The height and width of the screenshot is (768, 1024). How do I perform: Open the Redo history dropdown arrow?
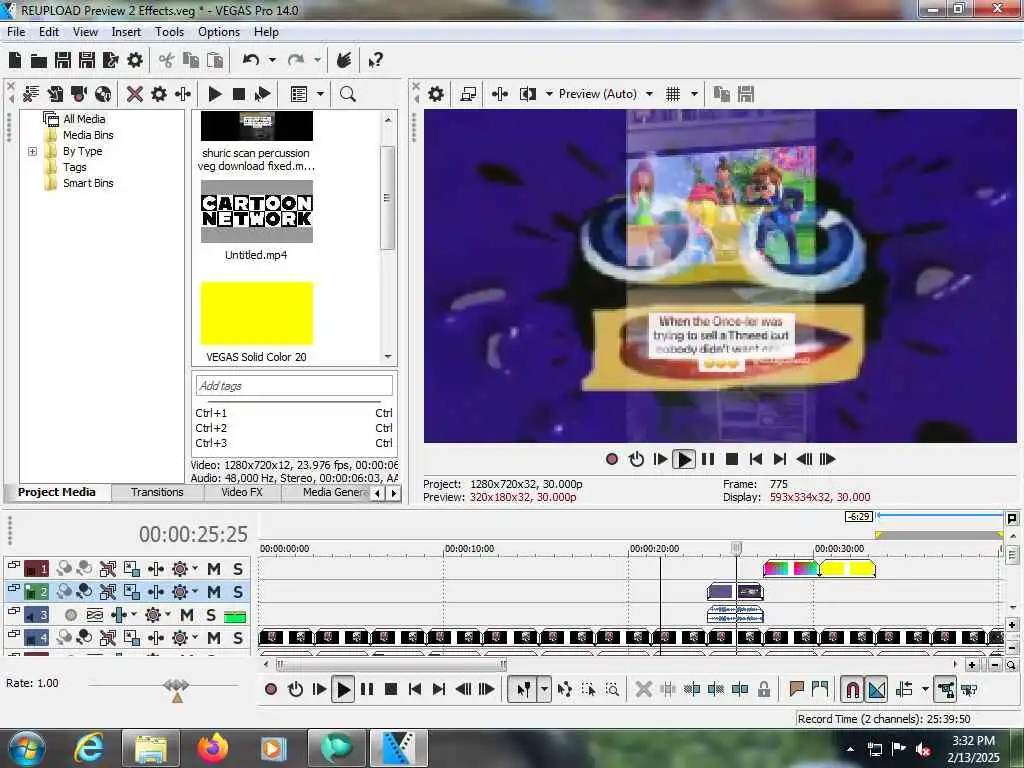(317, 60)
